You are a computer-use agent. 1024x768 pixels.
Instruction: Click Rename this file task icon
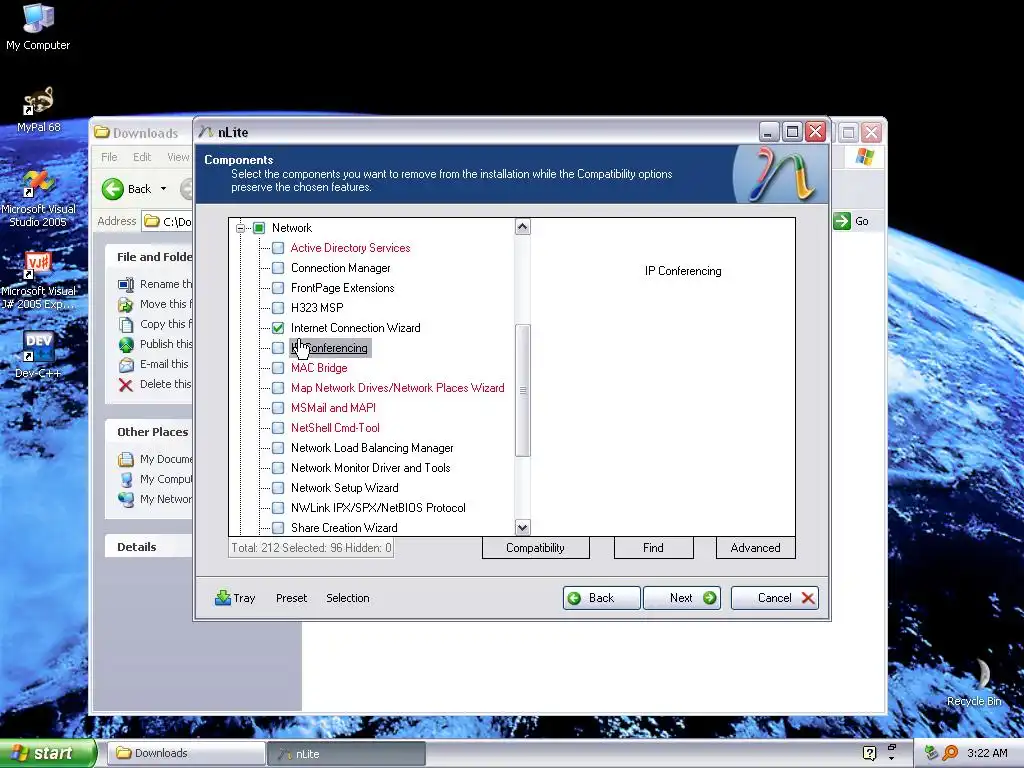click(x=125, y=284)
